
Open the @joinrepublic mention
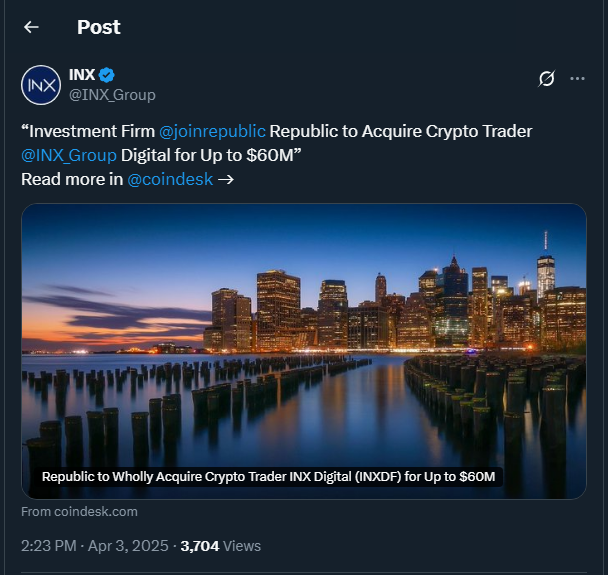point(212,131)
